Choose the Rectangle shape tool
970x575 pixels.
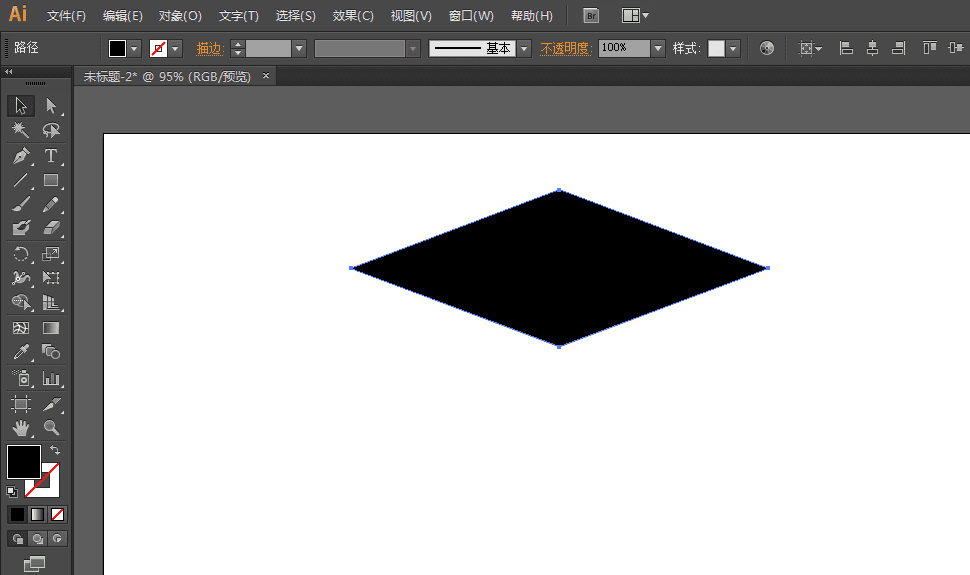tap(51, 181)
